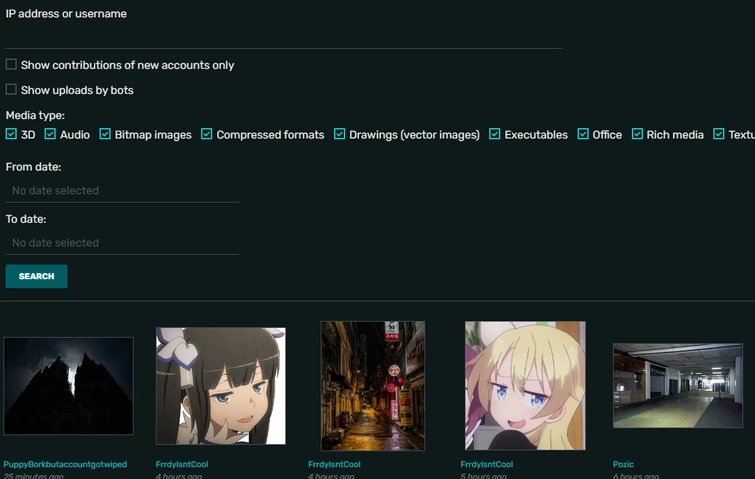The image size is (755, 479).
Task: Click the SEARCH button
Action: click(37, 276)
